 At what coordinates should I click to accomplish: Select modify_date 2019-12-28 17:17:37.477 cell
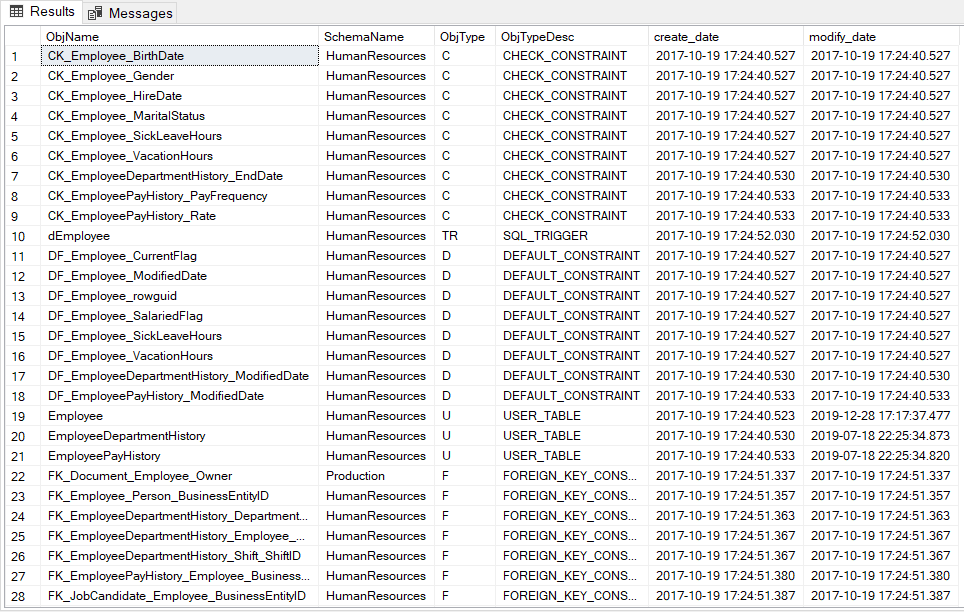[x=883, y=416]
